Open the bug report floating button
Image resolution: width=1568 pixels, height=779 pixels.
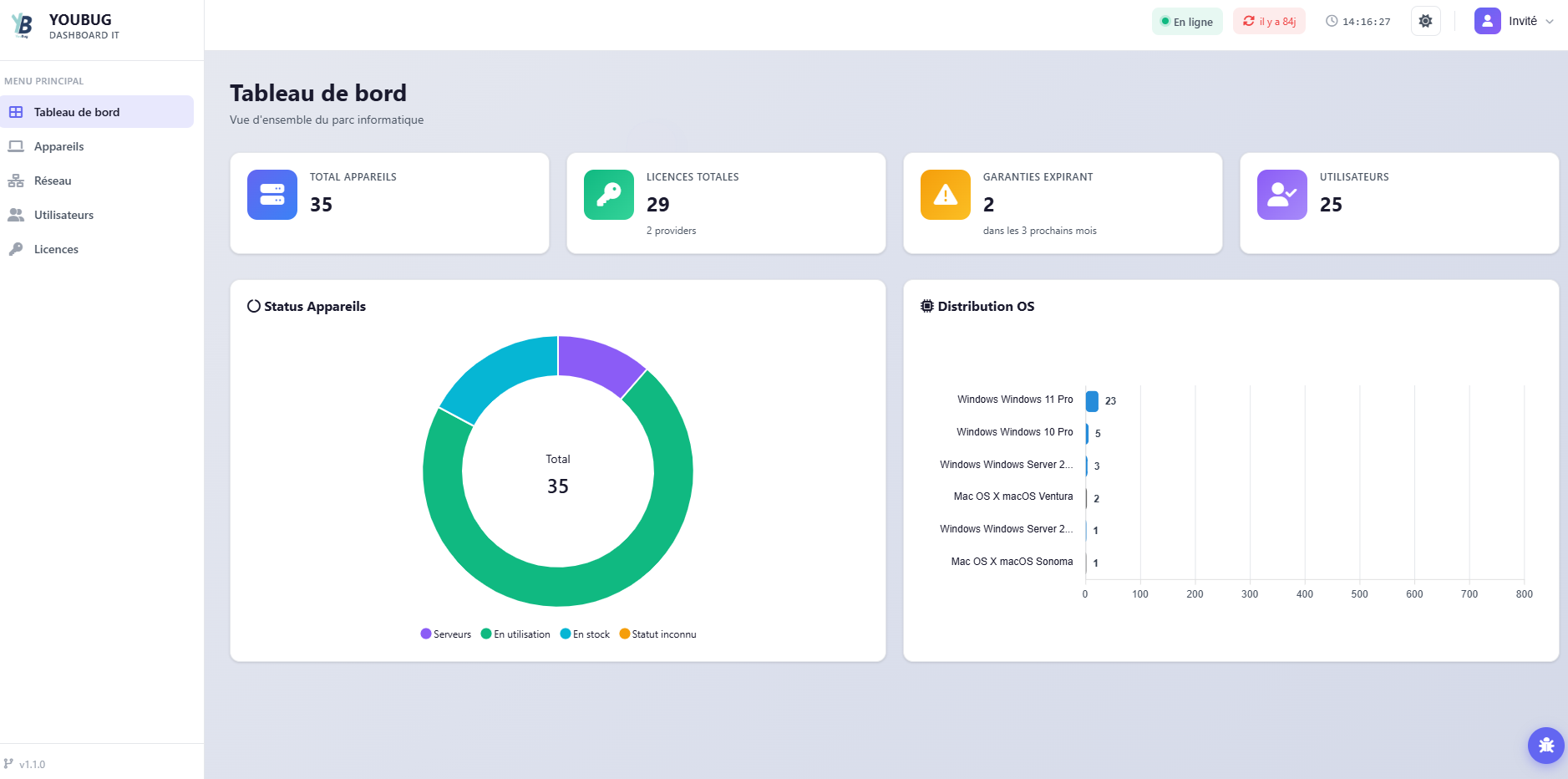(1546, 746)
